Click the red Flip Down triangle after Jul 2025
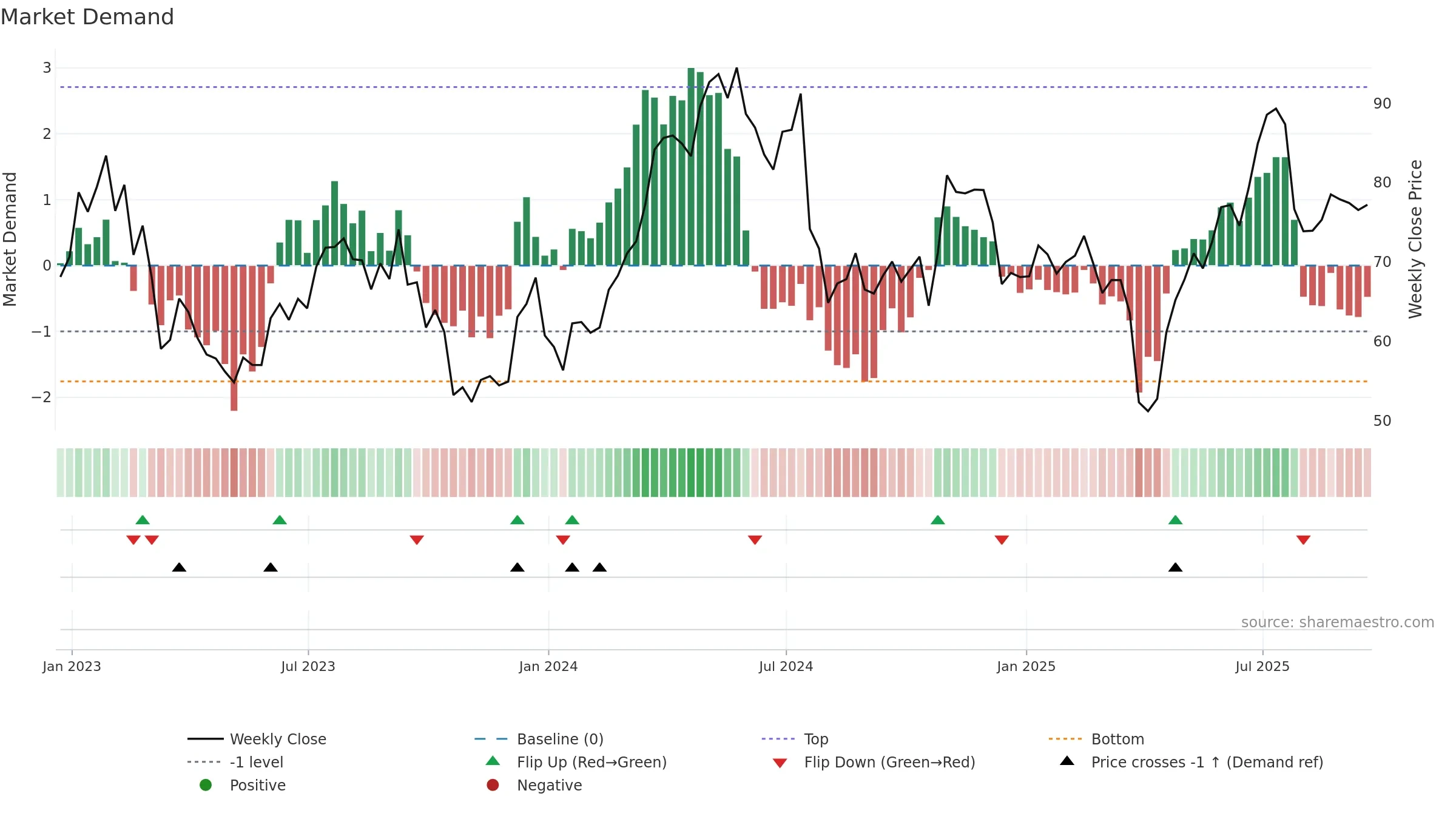Image resolution: width=1456 pixels, height=819 pixels. point(1304,540)
